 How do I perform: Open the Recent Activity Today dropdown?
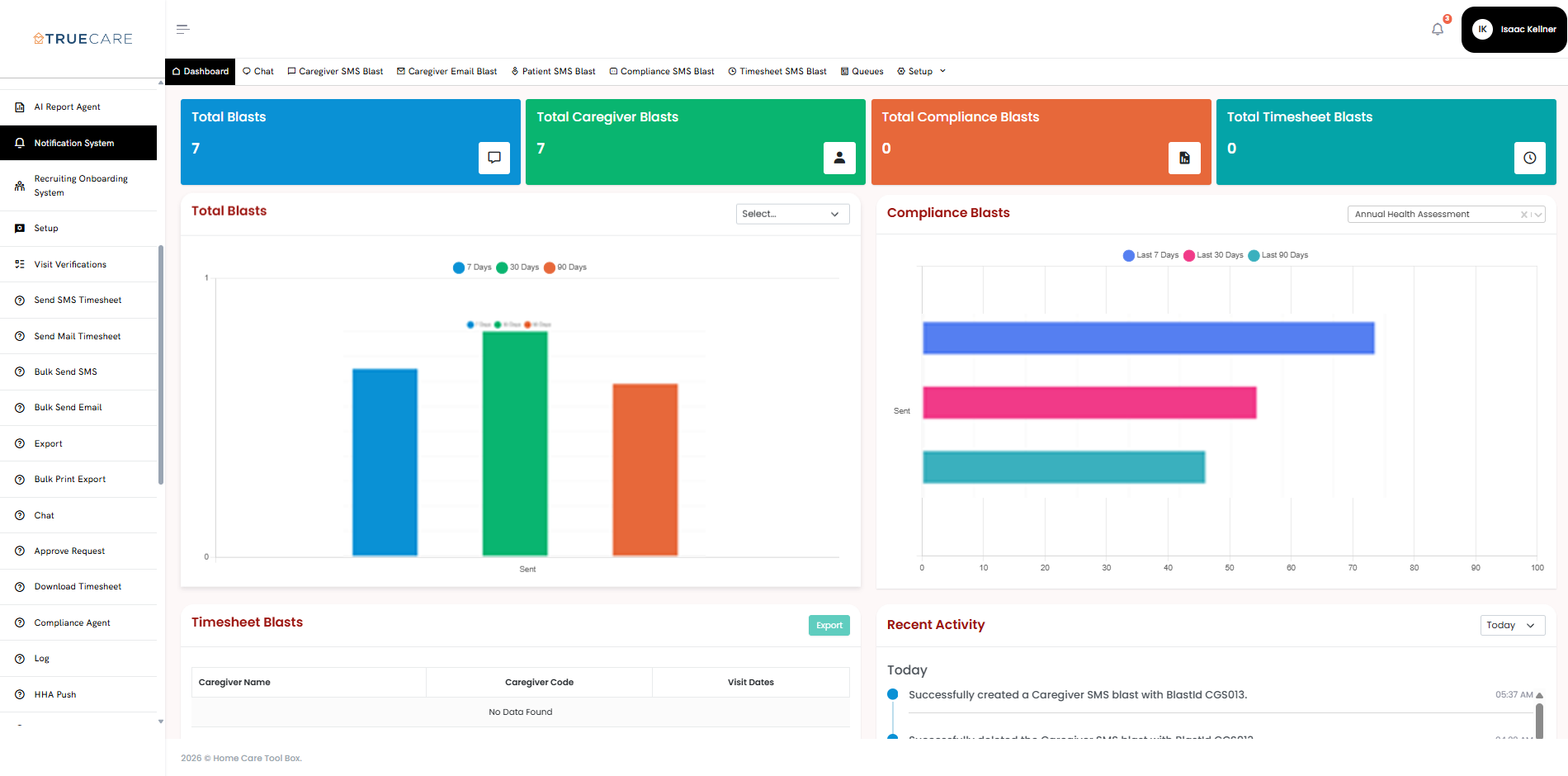(x=1512, y=626)
